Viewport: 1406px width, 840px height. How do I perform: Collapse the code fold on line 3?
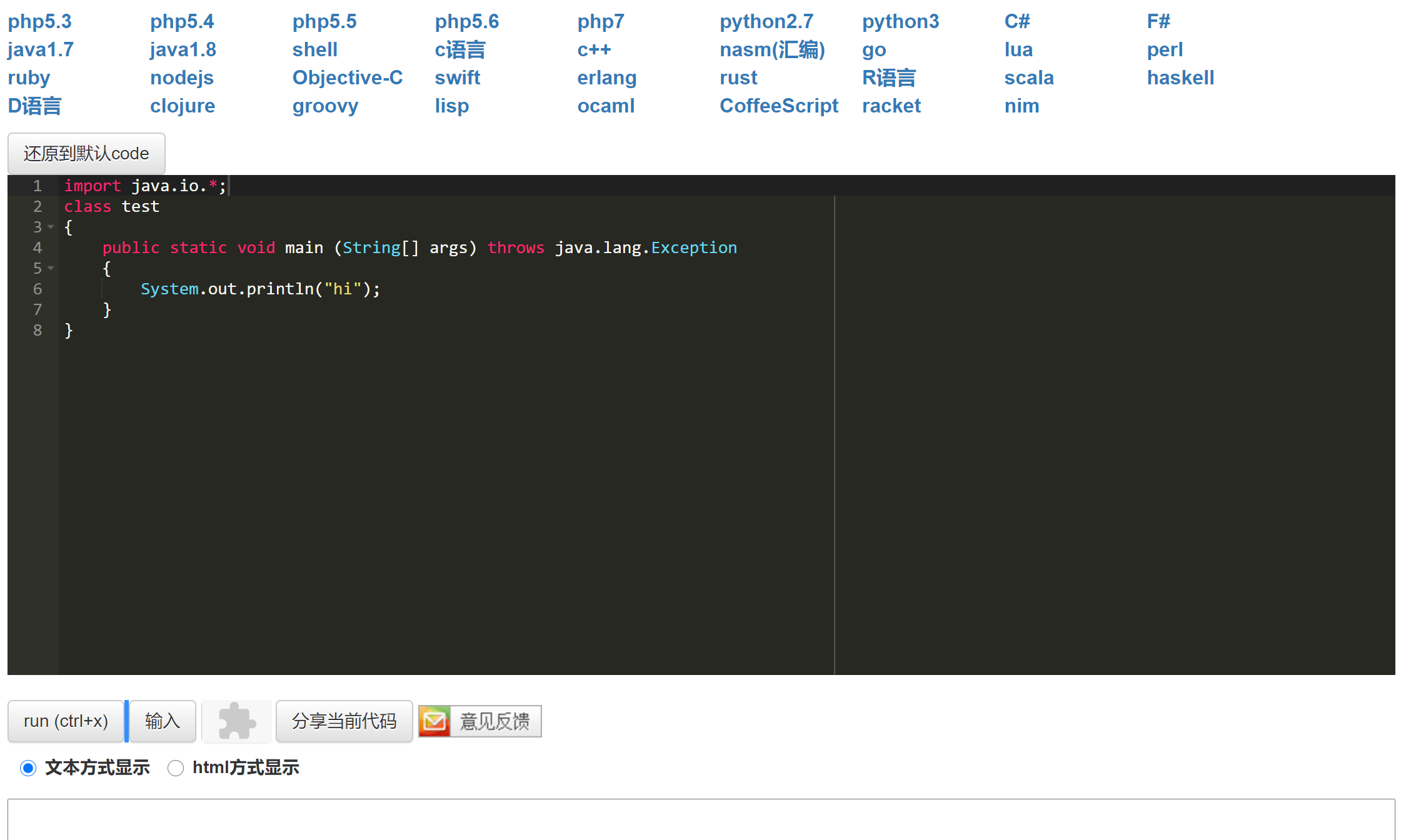[51, 227]
